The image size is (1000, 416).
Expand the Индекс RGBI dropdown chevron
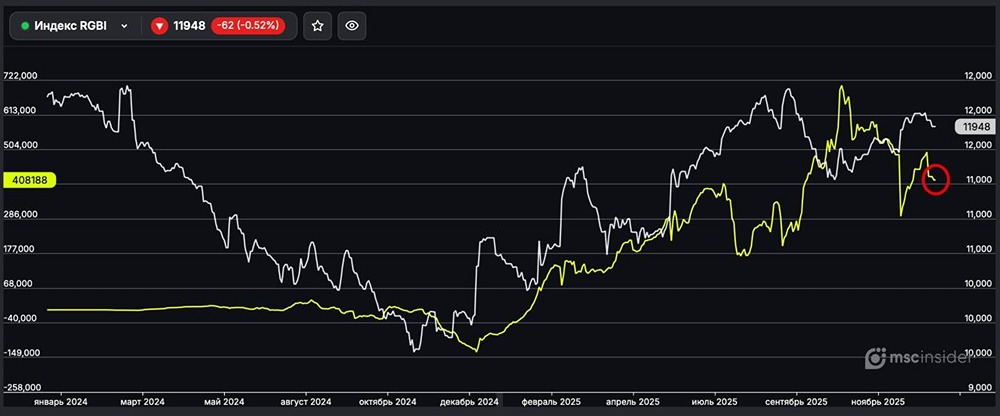coord(124,26)
